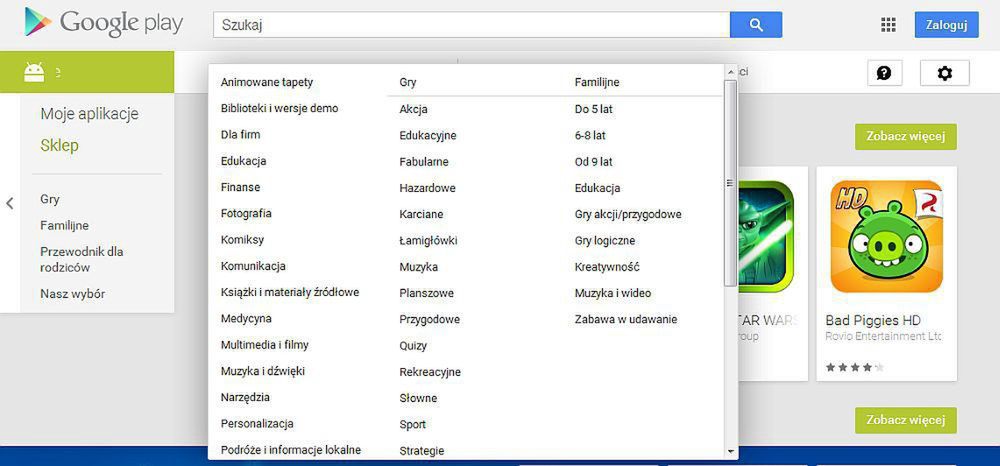Select Dla firm category
Viewport: 1000px width, 466px height.
[240, 135]
